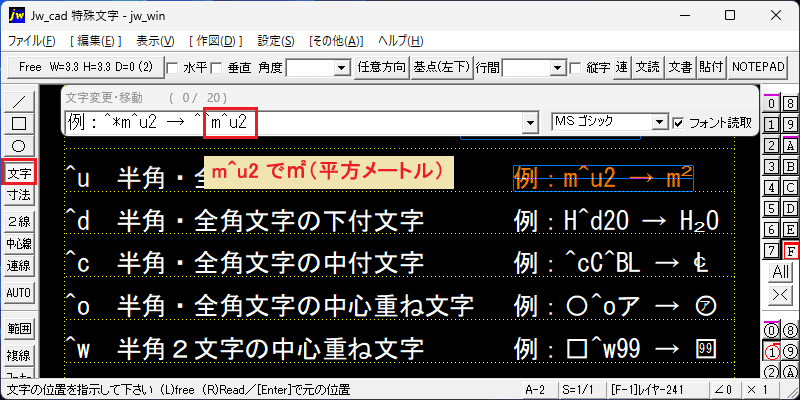Open the ファイル(F) menu
800x400 pixels.
point(32,41)
